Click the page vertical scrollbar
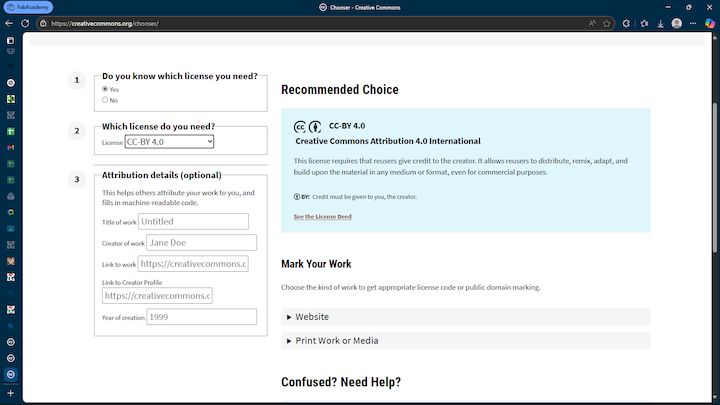This screenshot has height=405, width=720. 714,177
